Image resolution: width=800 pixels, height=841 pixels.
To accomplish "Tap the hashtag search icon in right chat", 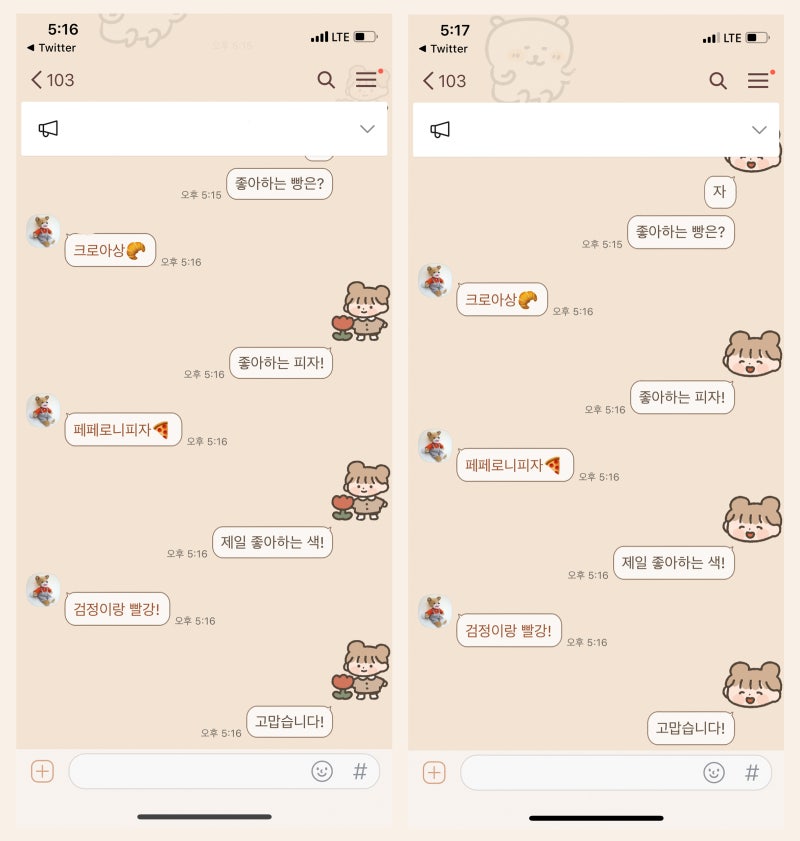I will [752, 772].
